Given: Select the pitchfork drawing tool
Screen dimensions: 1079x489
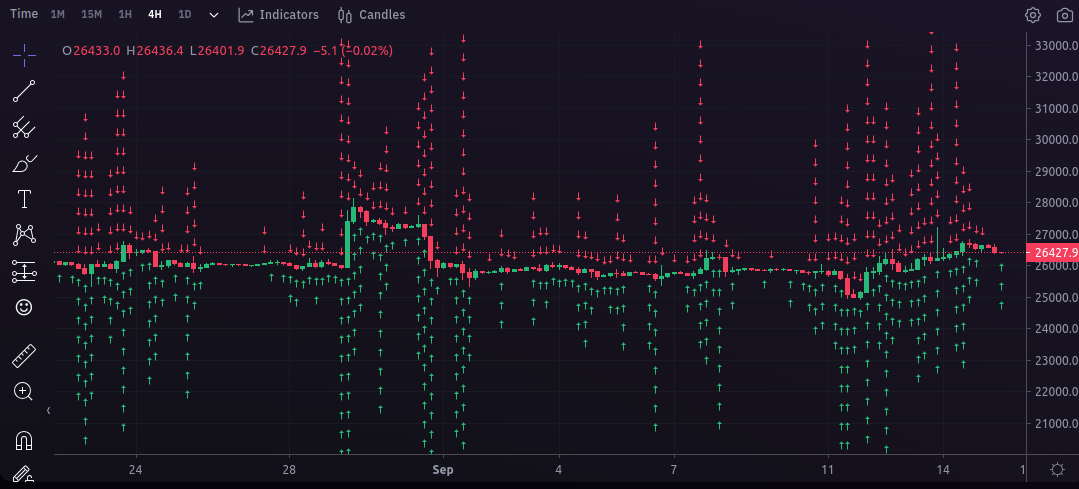Looking at the screenshot, I should click(x=24, y=127).
